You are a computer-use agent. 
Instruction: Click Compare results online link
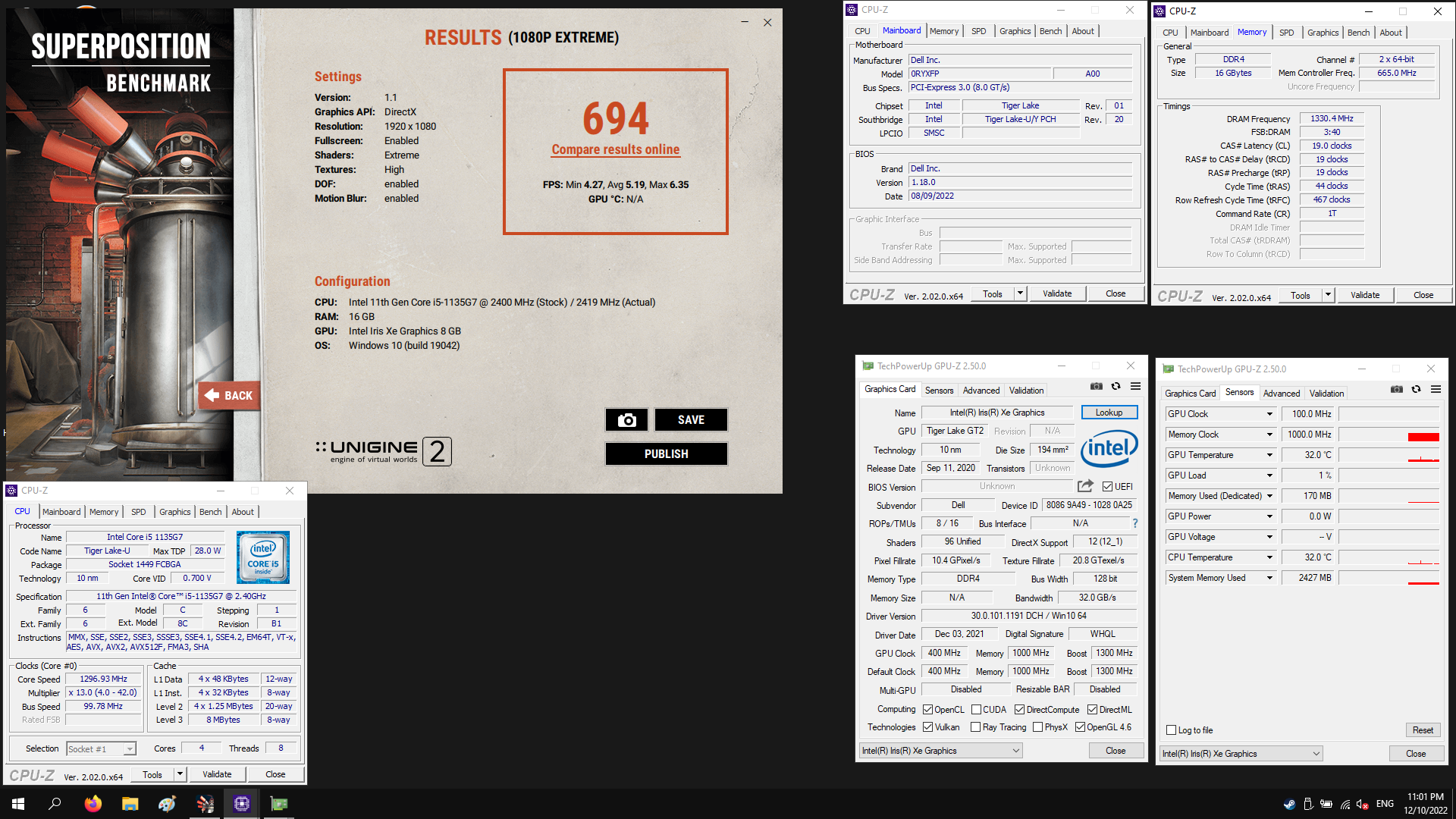point(616,149)
